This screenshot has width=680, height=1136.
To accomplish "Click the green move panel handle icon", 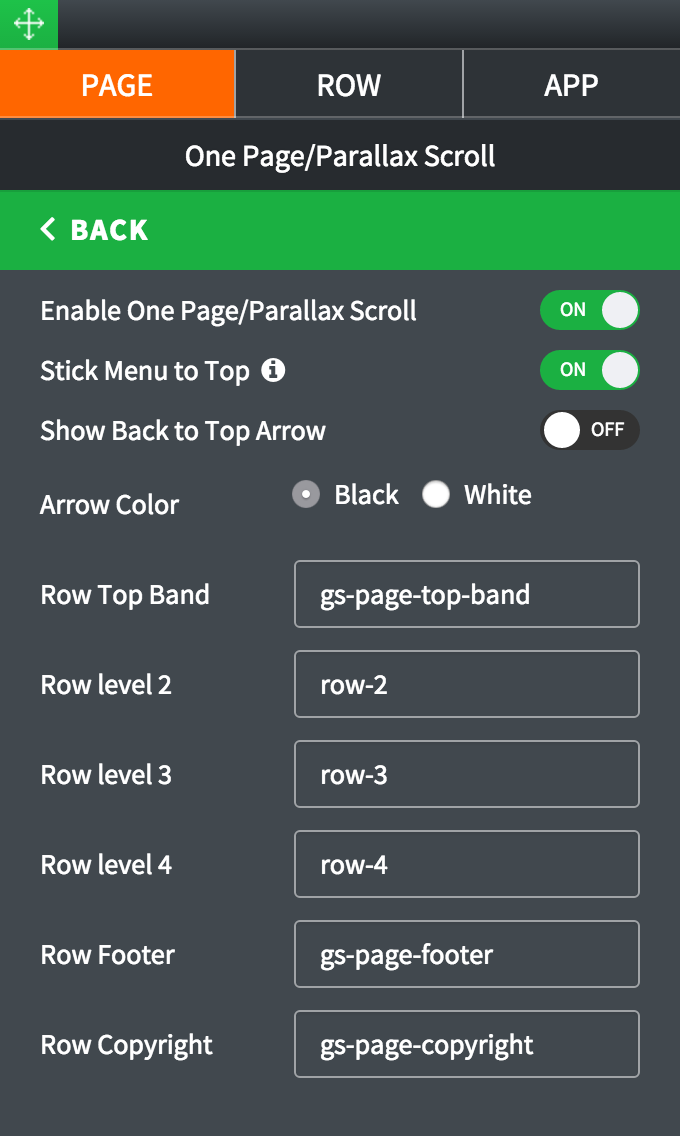I will [29, 24].
